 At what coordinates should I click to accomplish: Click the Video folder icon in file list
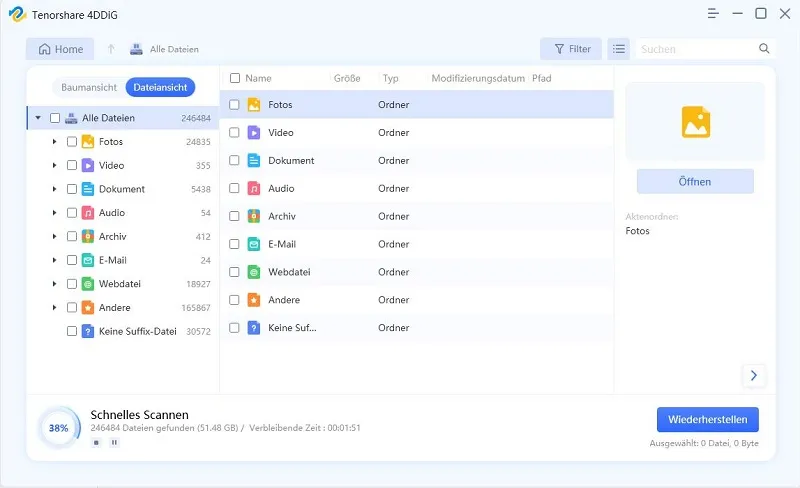[x=254, y=133]
